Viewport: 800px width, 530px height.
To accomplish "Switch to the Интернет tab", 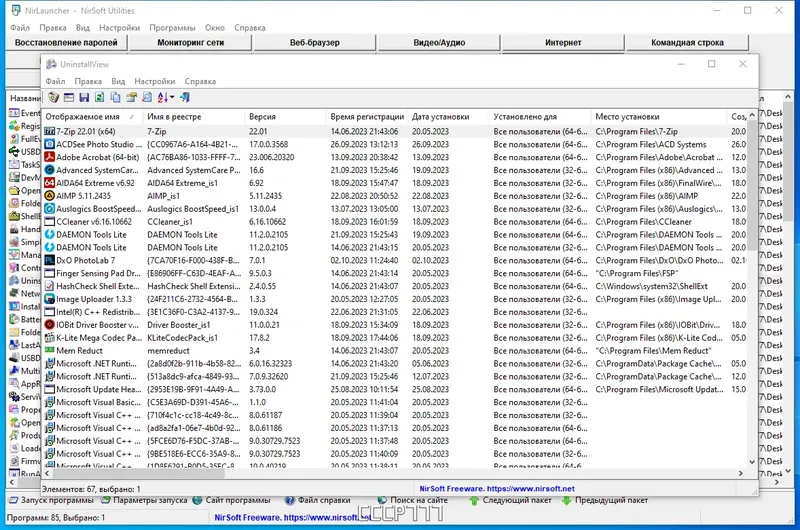I will (x=563, y=43).
